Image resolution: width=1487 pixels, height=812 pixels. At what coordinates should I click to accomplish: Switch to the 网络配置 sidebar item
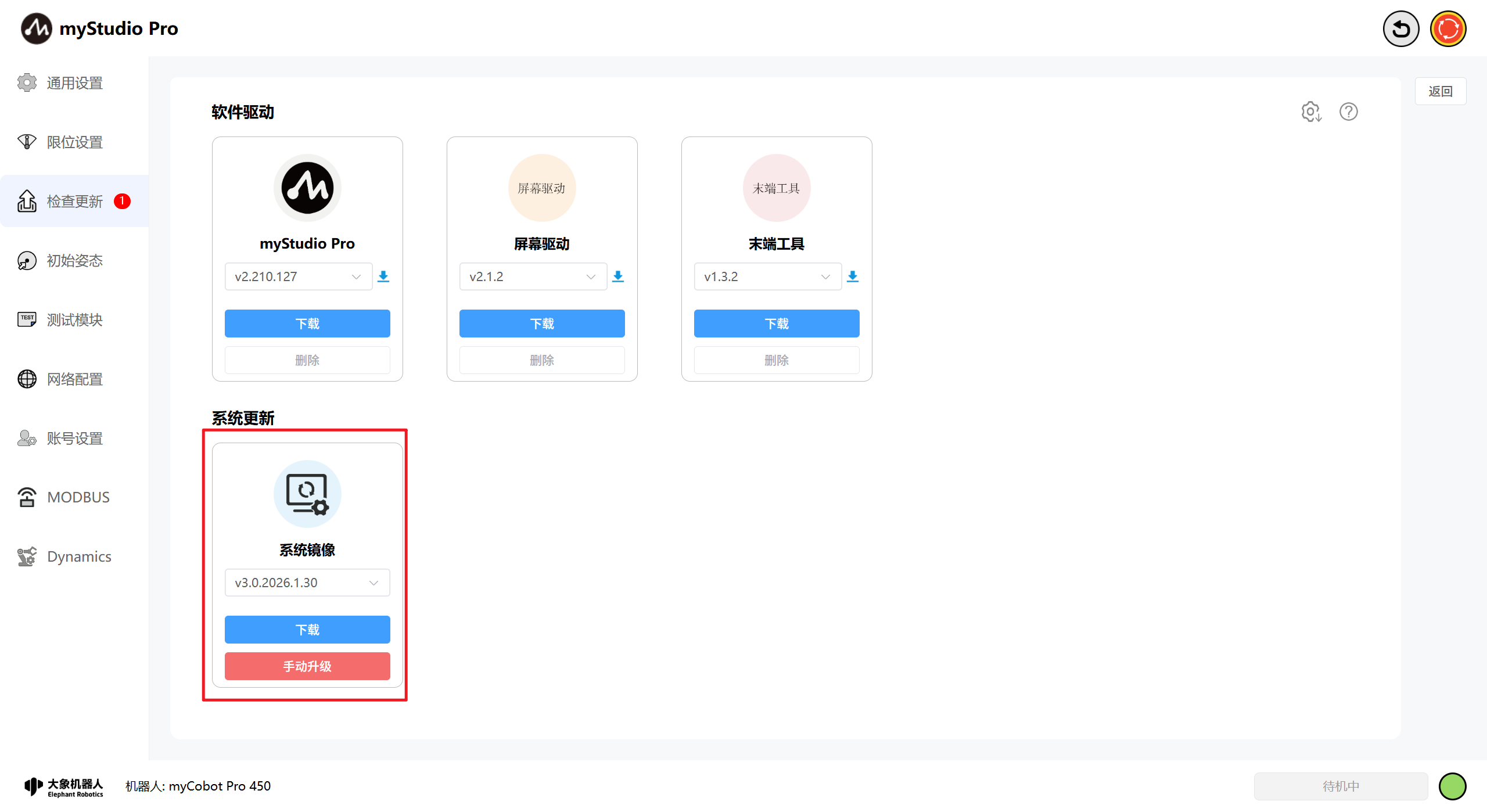pyautogui.click(x=74, y=379)
